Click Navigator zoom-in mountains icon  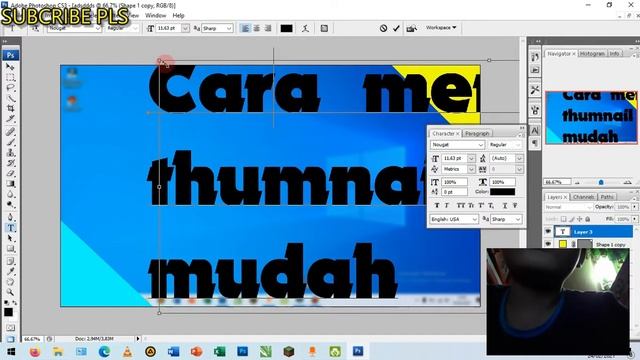pos(628,182)
